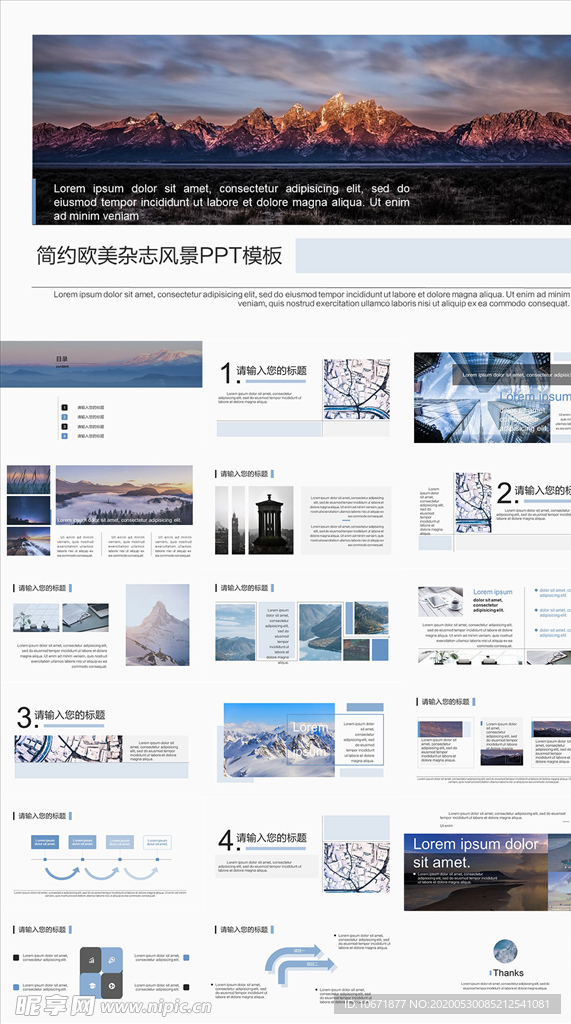Select the title 简约欧美杂志风景PPT模板
The width and height of the screenshot is (571, 1024).
click(x=159, y=255)
